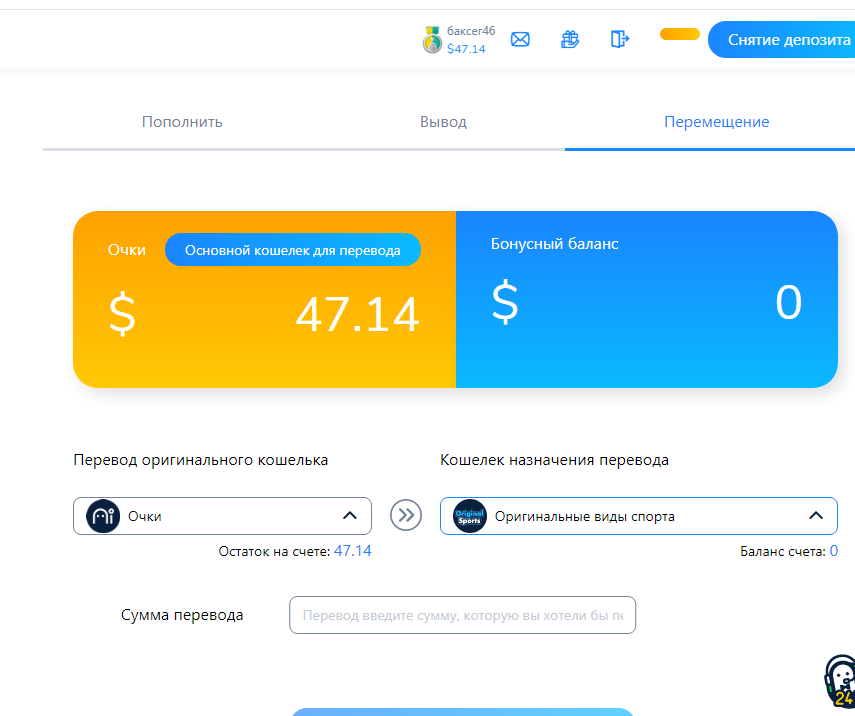Click Кошелек назначения перевода heading

click(x=555, y=460)
